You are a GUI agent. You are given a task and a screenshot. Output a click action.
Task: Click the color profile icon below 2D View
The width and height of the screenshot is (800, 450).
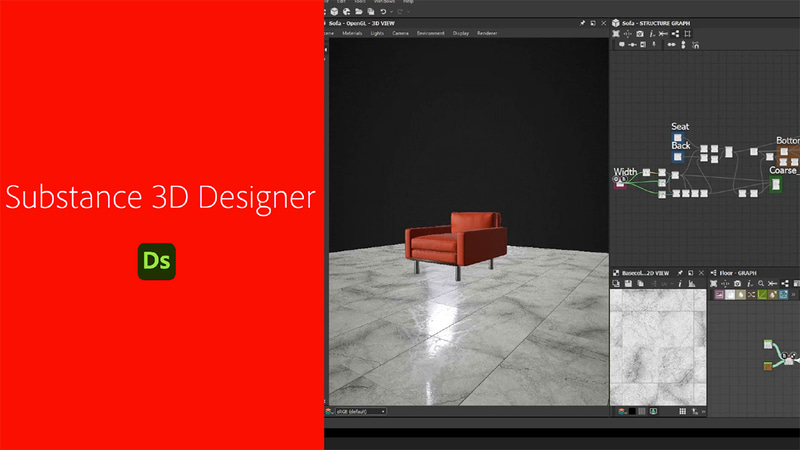[621, 411]
